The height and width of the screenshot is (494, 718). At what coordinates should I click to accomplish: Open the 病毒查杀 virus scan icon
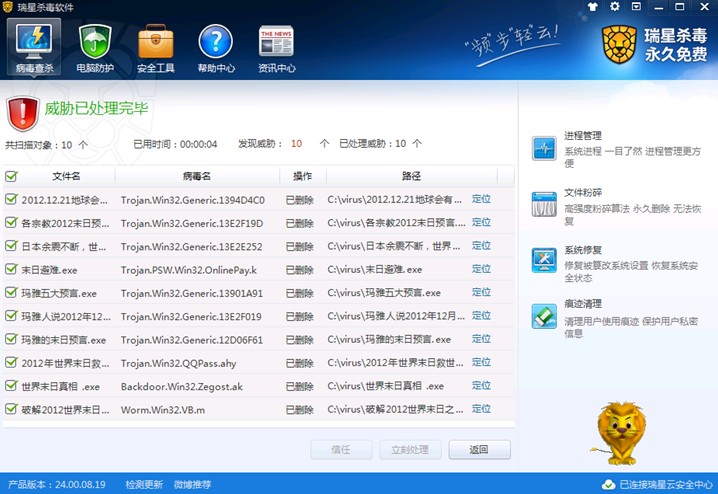point(34,46)
